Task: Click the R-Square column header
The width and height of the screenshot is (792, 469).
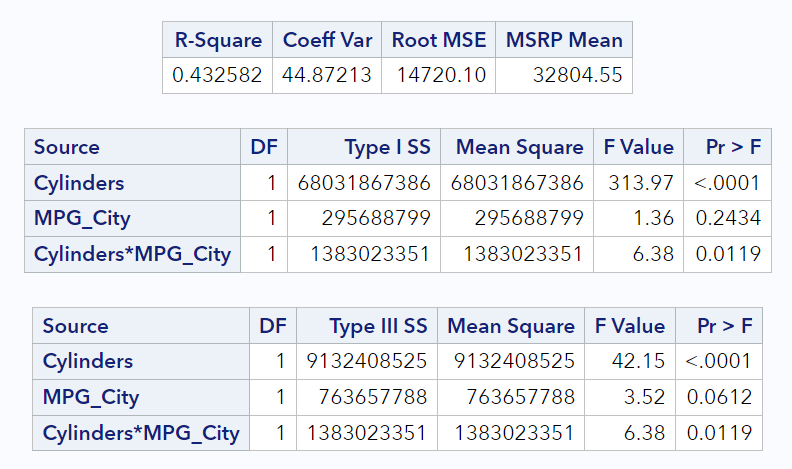Action: (x=217, y=41)
